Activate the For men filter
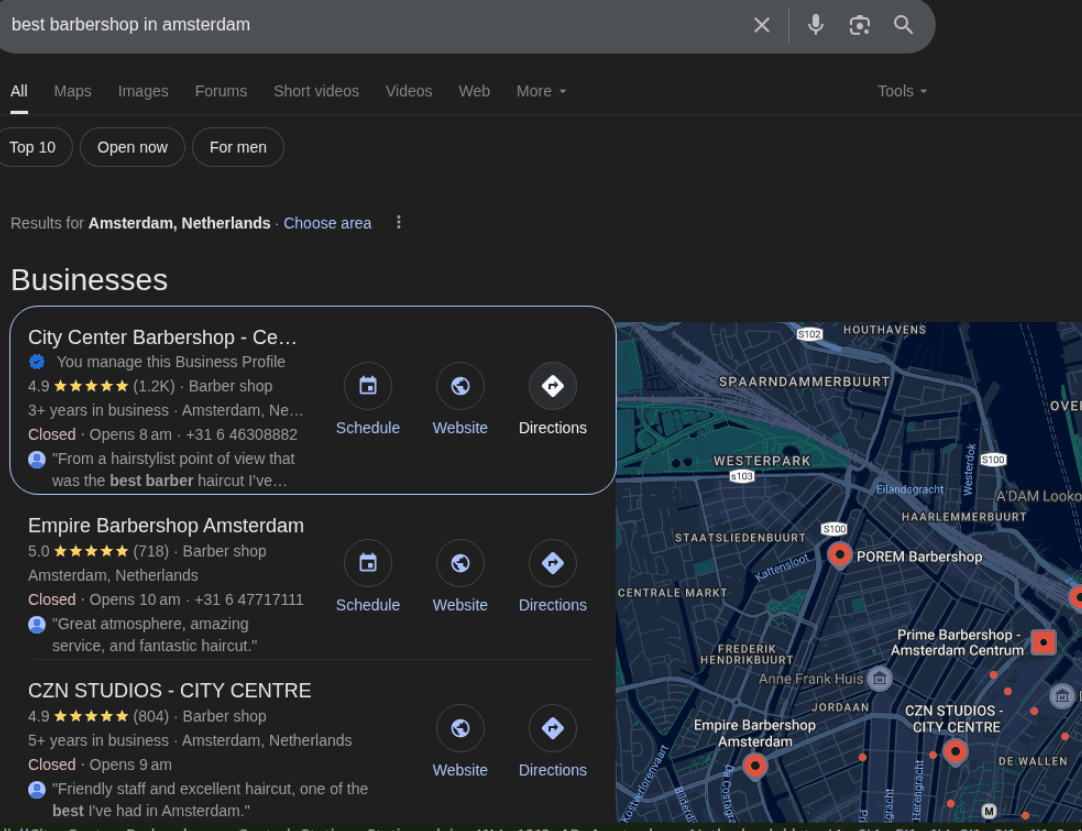Viewport: 1082px width, 831px height. pos(238,147)
